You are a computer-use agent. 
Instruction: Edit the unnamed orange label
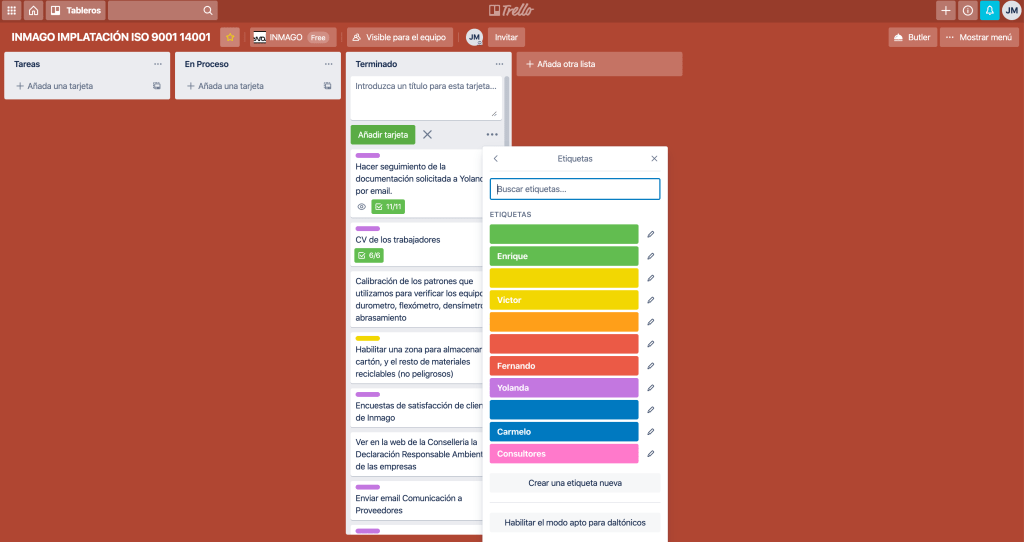(x=650, y=322)
